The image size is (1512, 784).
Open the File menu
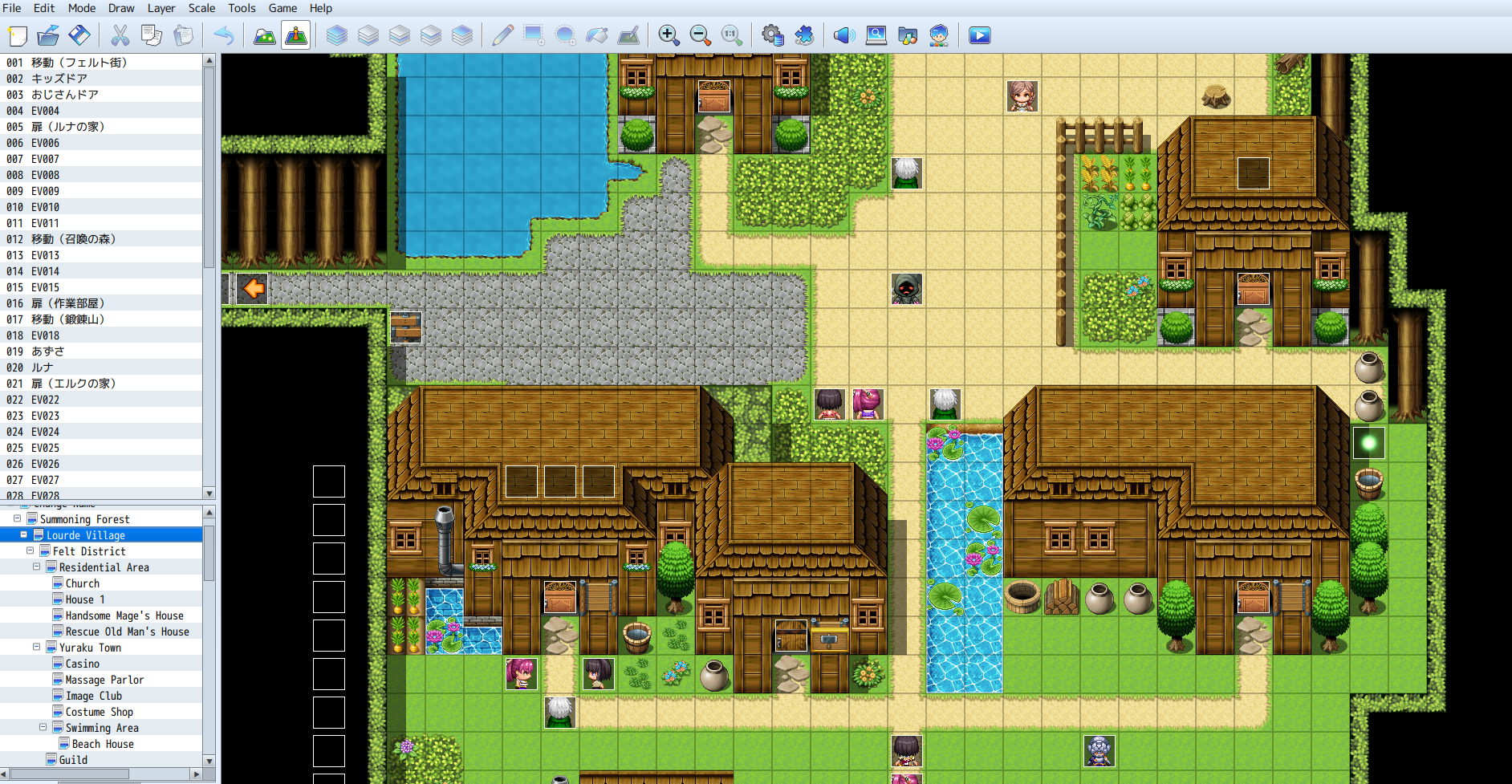[12, 8]
